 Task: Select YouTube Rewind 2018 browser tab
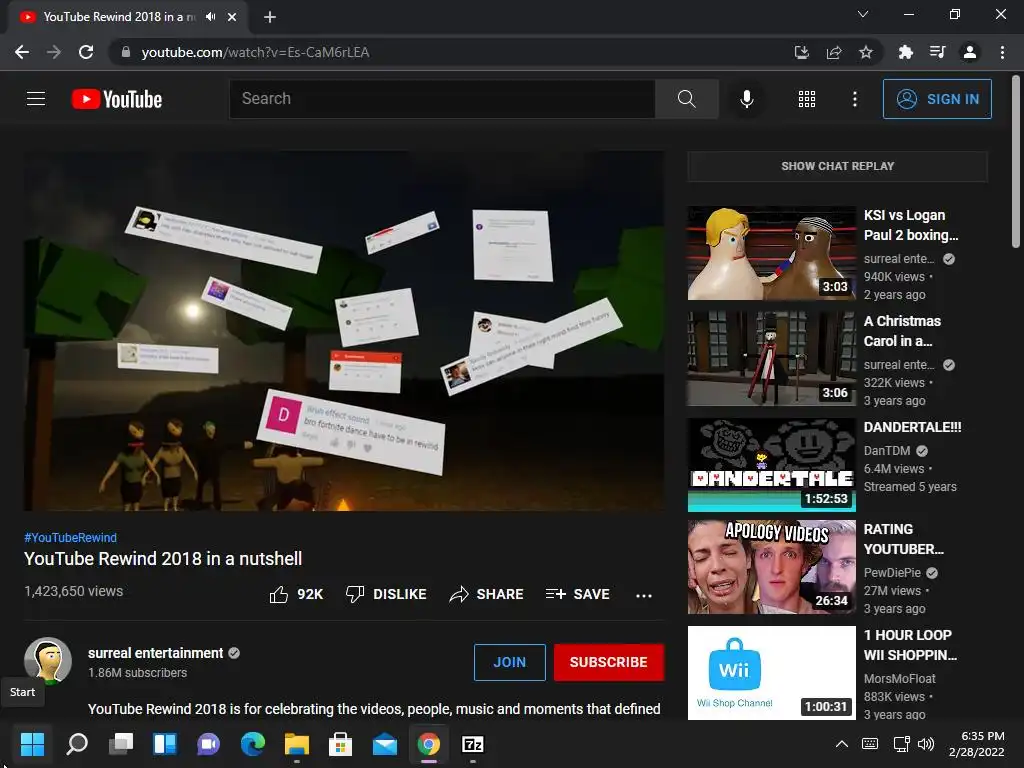coord(118,17)
